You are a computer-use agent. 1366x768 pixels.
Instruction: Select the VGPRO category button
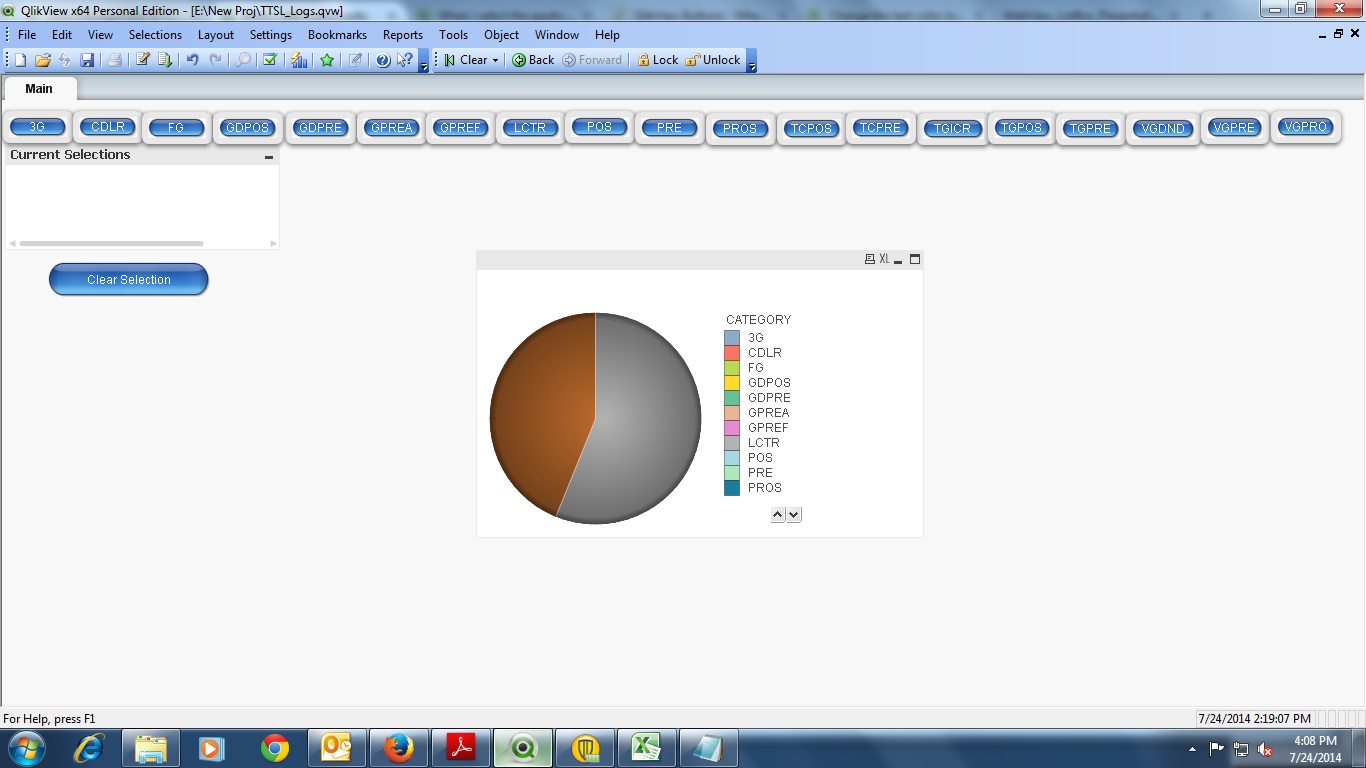1305,127
